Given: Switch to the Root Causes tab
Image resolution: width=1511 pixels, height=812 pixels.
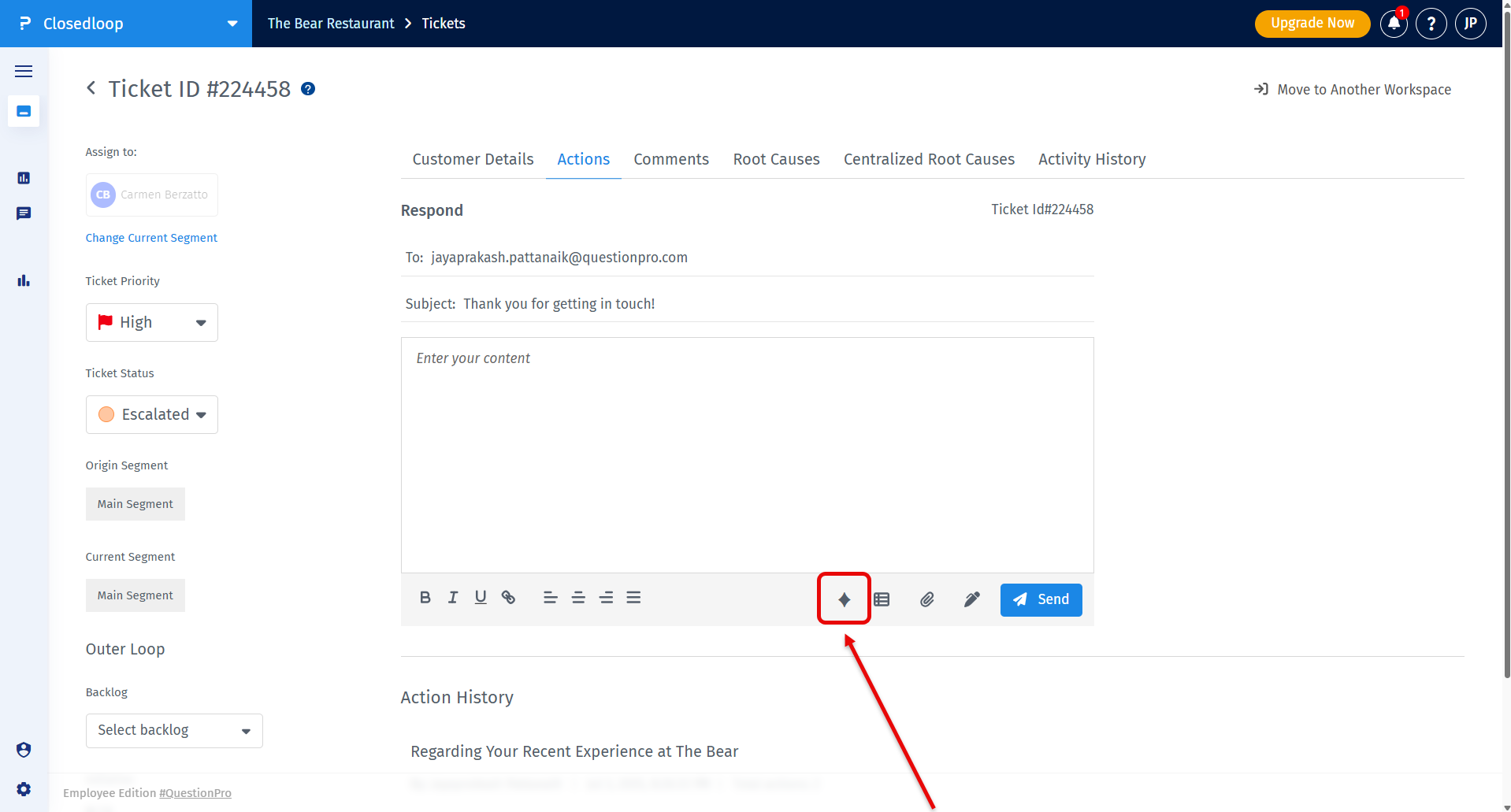Looking at the screenshot, I should pyautogui.click(x=776, y=159).
